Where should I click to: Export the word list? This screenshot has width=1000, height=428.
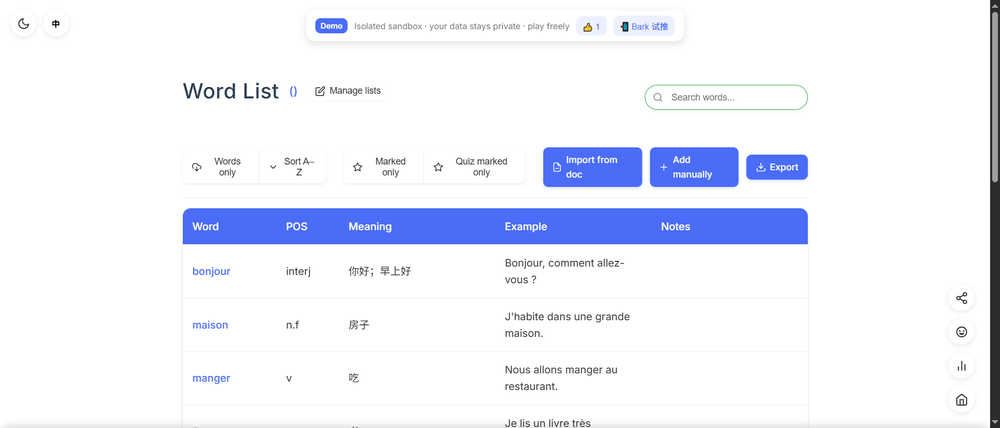[777, 167]
